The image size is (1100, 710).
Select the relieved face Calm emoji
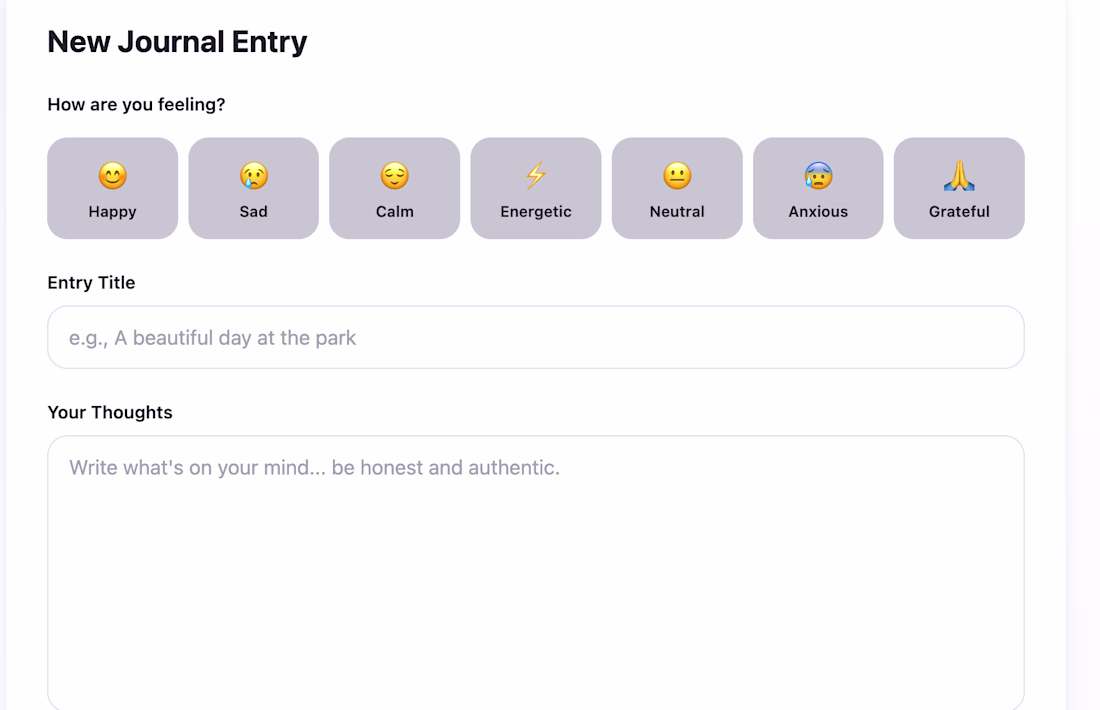coord(394,175)
